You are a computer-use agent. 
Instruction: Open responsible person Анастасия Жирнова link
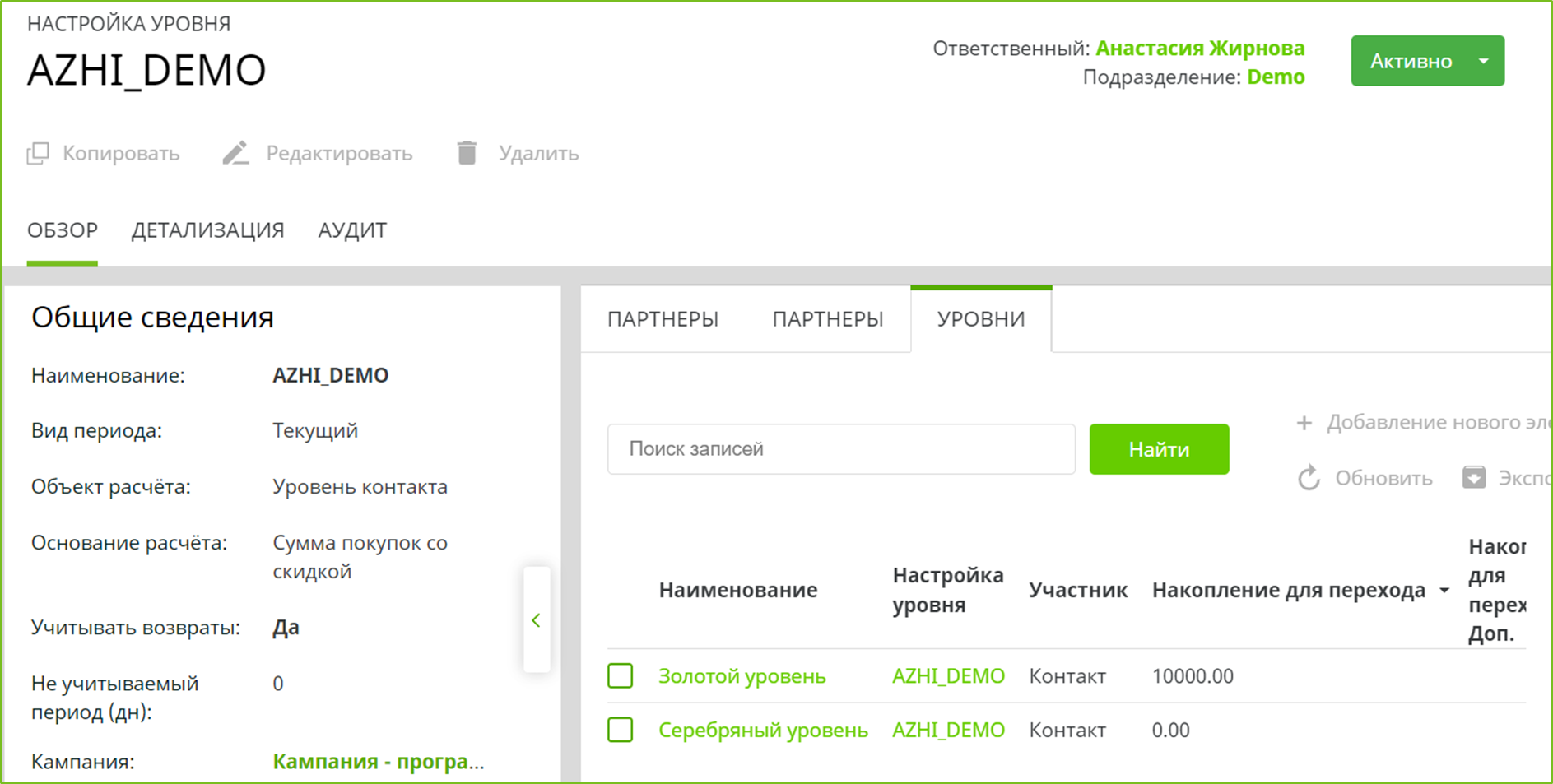1200,49
